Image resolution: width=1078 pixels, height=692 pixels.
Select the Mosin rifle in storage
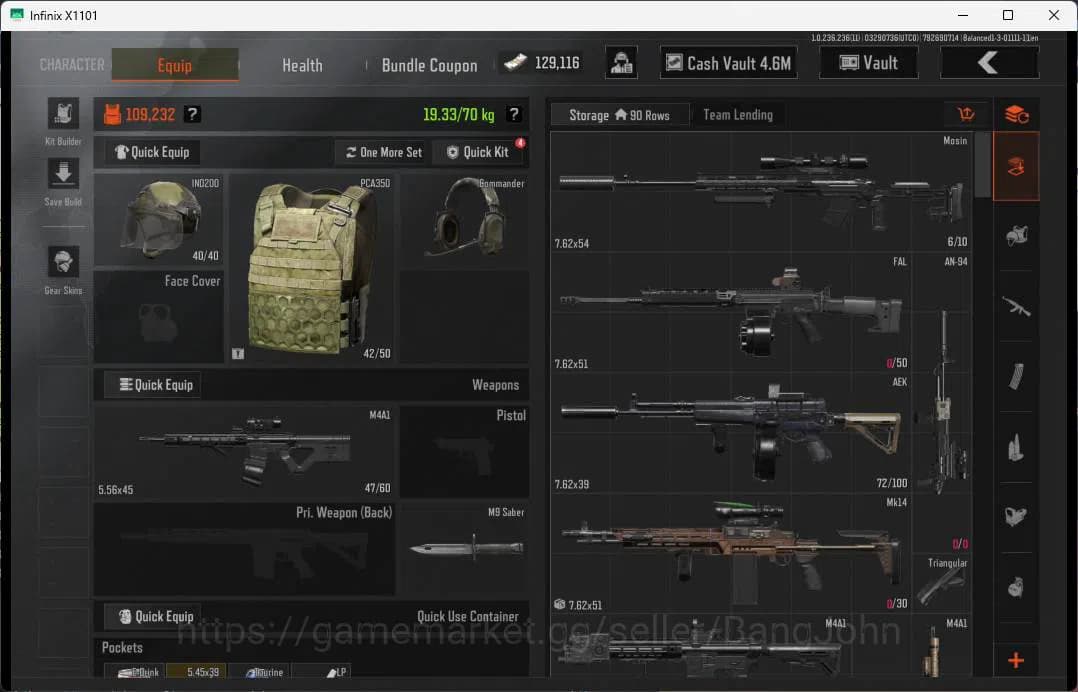click(x=761, y=192)
